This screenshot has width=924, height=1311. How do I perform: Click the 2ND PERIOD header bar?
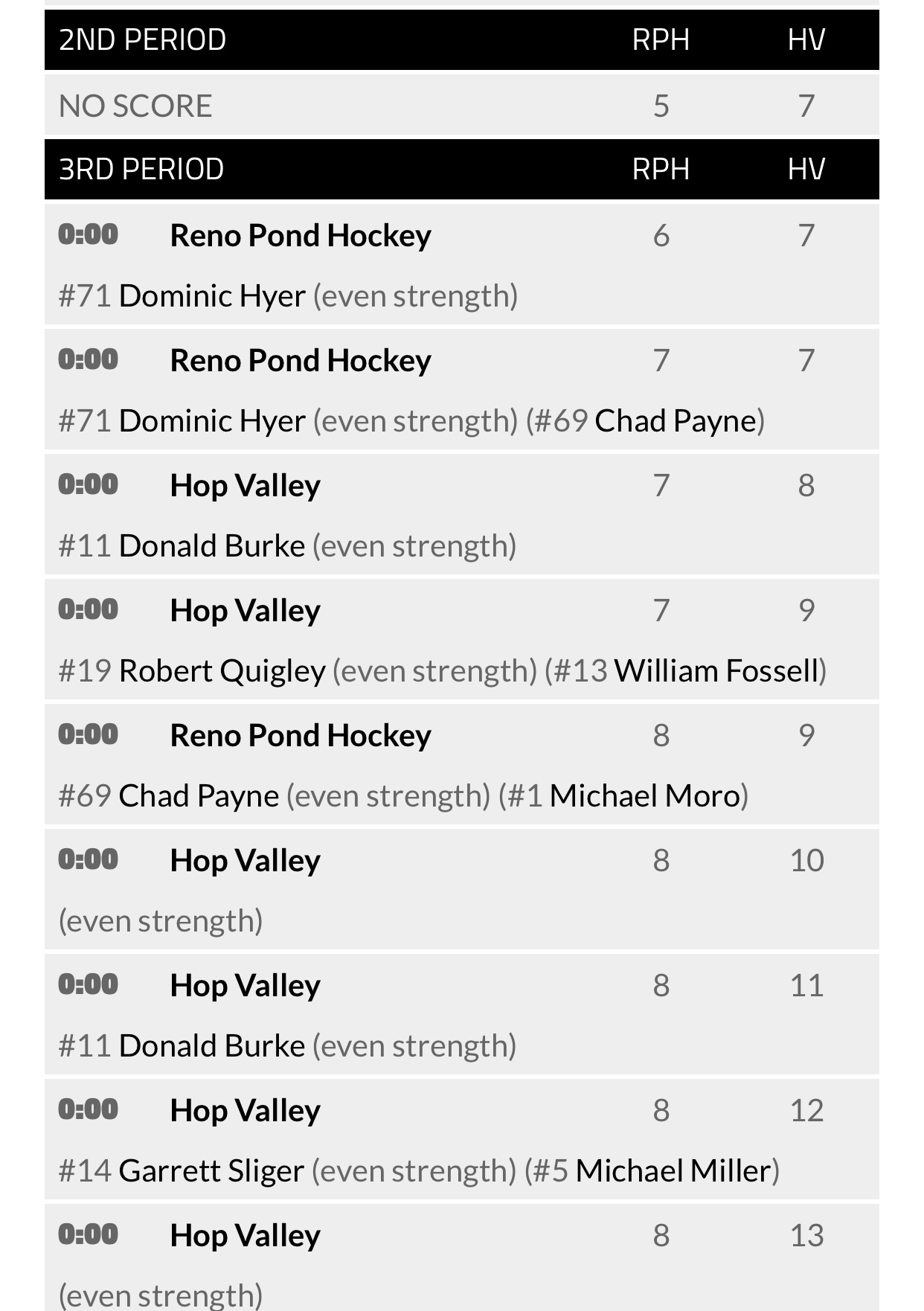461,40
